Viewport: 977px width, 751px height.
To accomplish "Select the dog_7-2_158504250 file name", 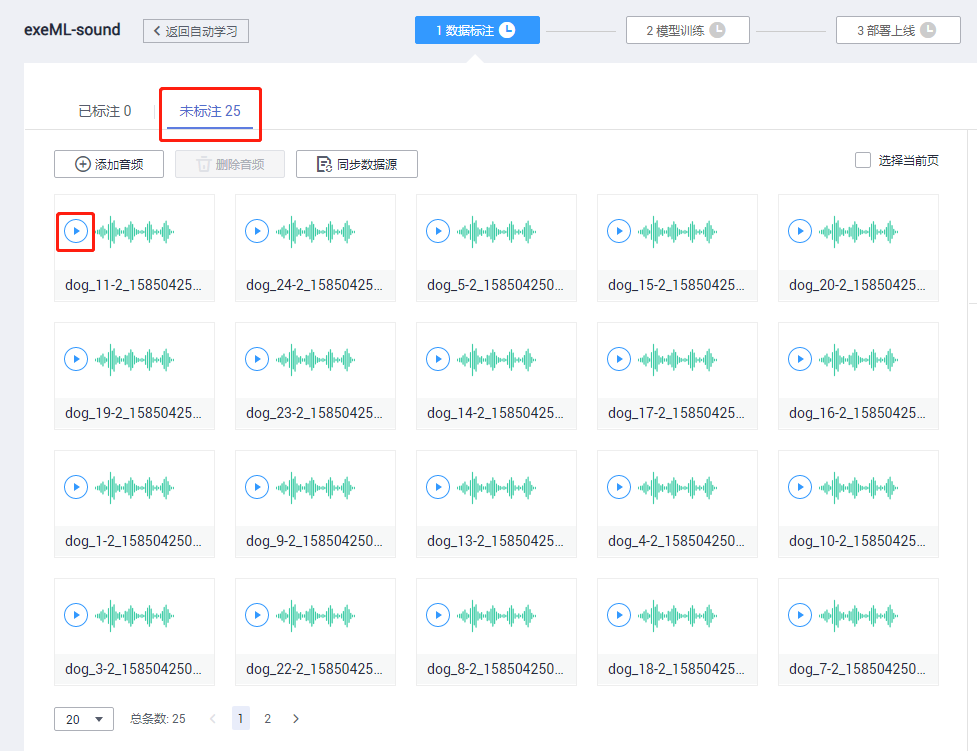I will tap(857, 669).
